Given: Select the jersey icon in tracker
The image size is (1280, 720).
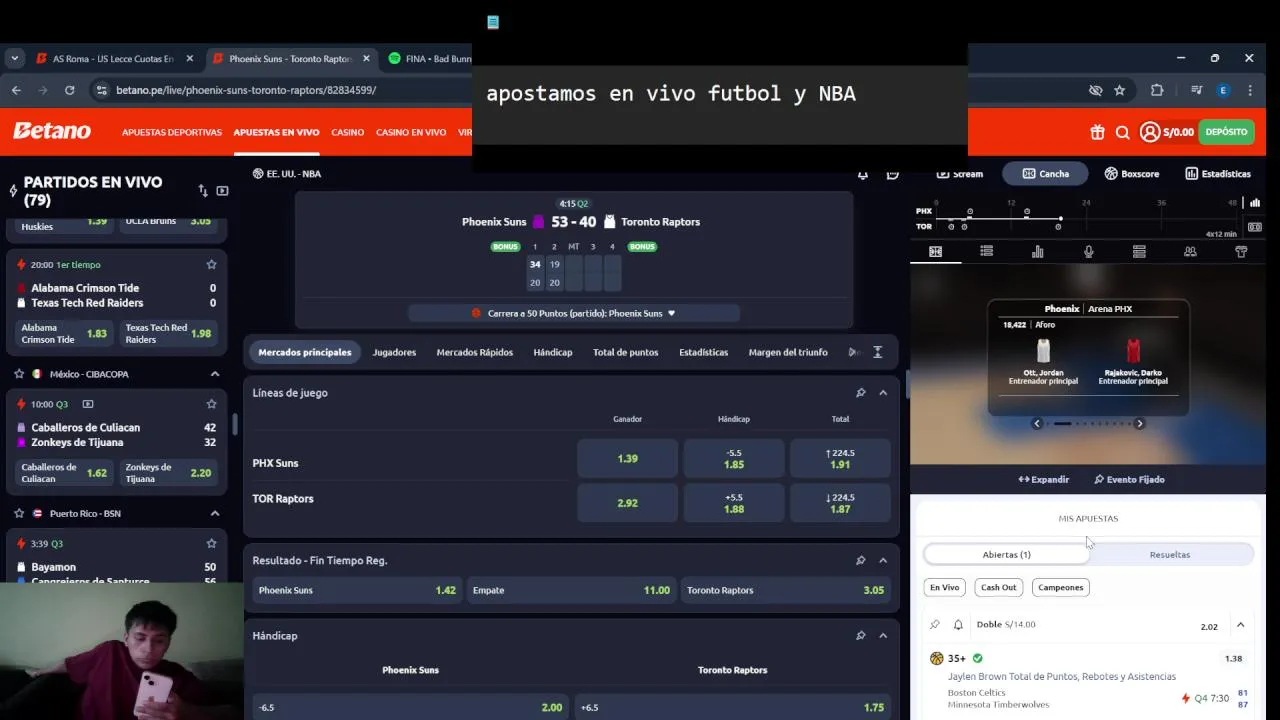Looking at the screenshot, I should 1241,252.
